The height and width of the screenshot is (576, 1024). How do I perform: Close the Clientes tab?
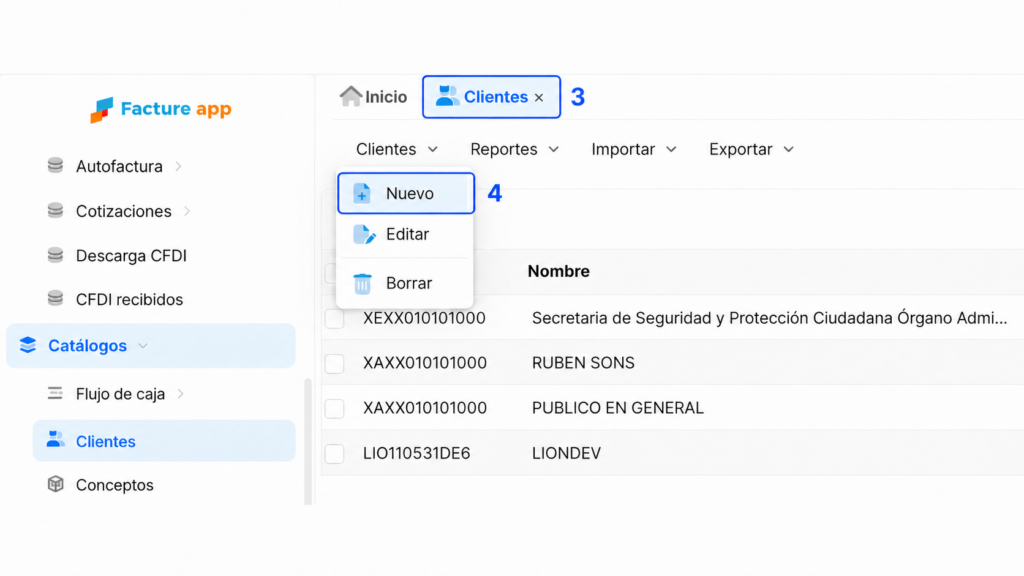click(539, 97)
